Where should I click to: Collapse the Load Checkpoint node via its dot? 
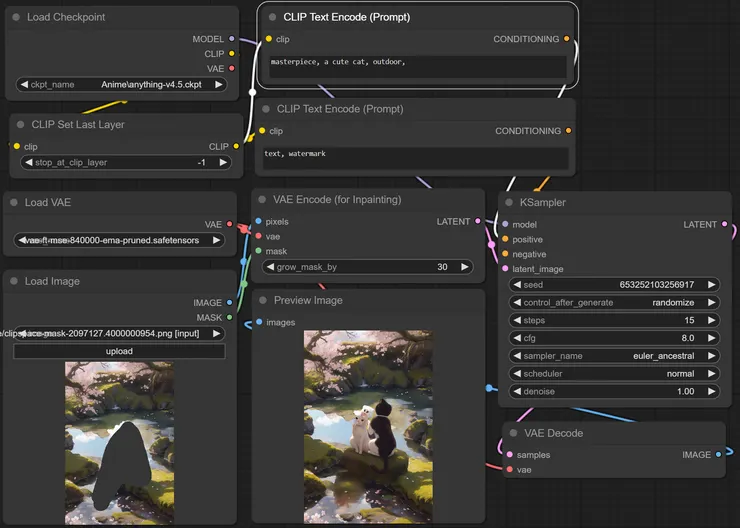[16, 17]
